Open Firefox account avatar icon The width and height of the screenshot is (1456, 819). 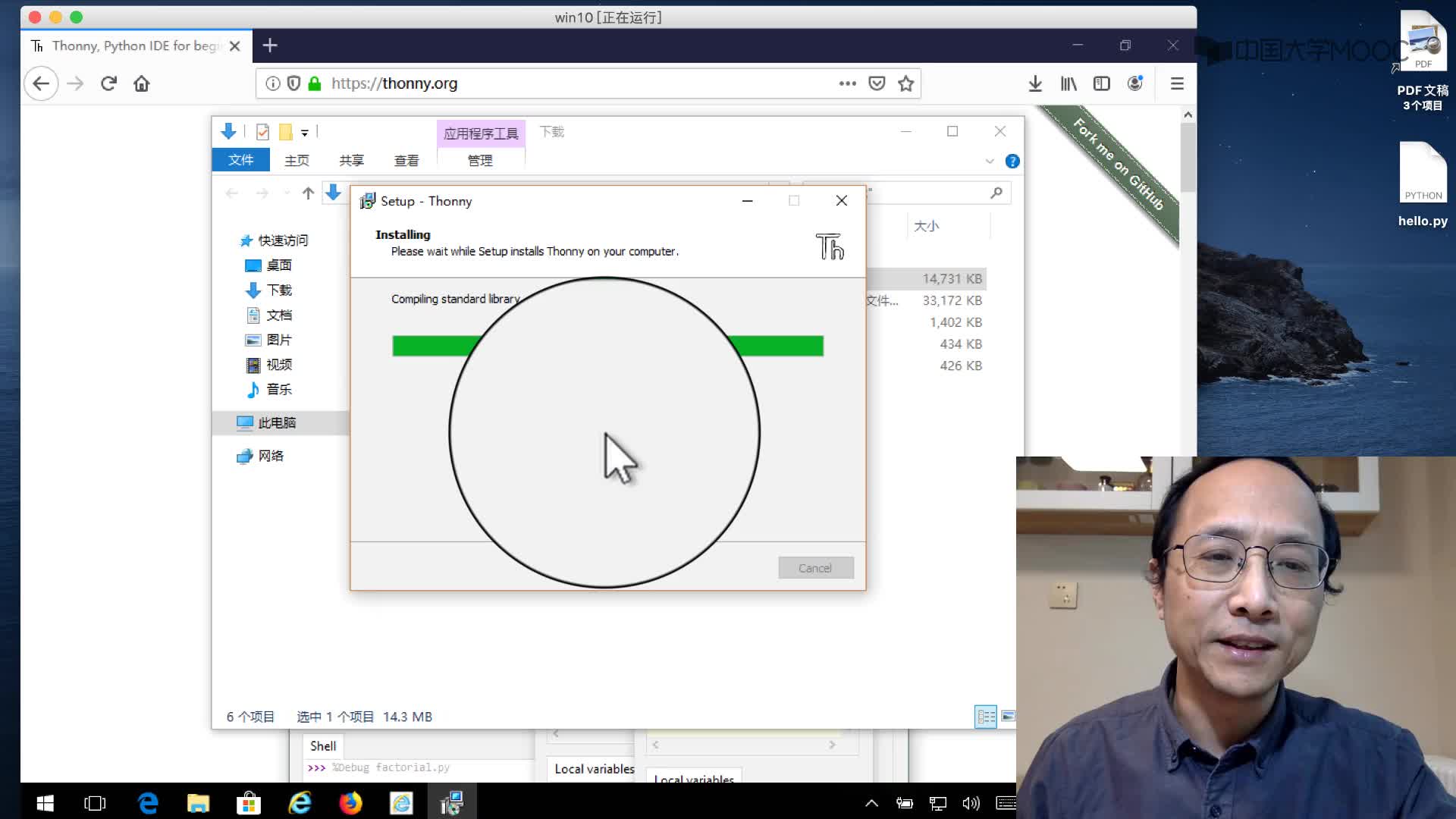point(1135,83)
